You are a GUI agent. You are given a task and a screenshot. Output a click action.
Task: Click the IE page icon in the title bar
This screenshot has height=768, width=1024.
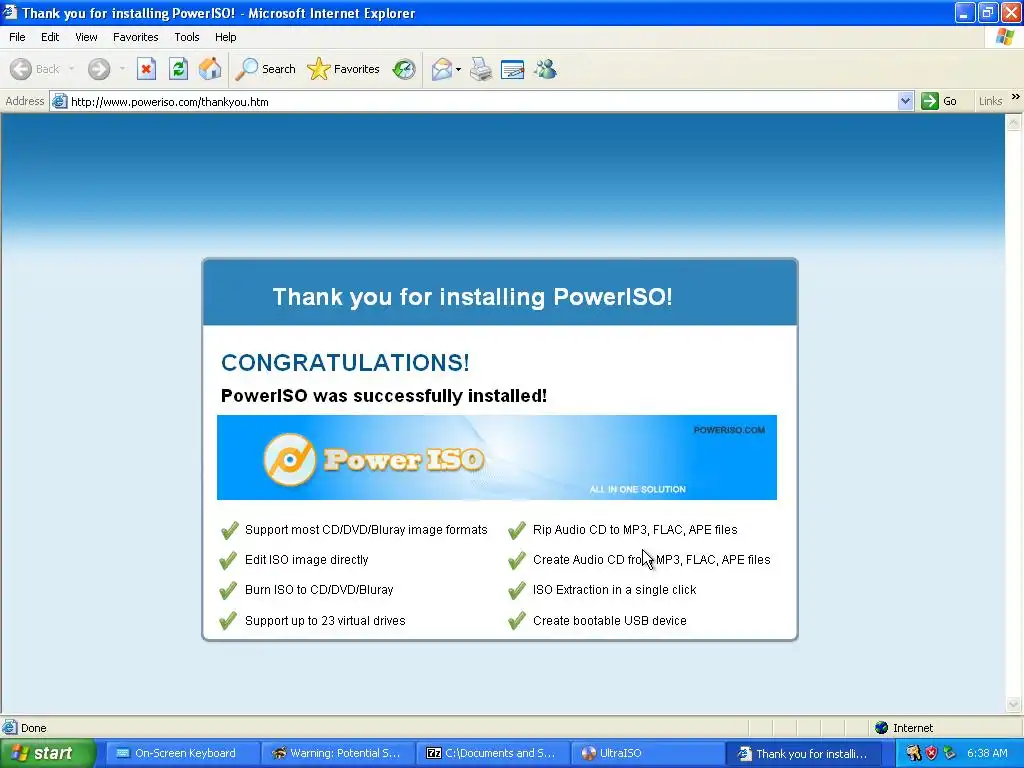tap(9, 12)
